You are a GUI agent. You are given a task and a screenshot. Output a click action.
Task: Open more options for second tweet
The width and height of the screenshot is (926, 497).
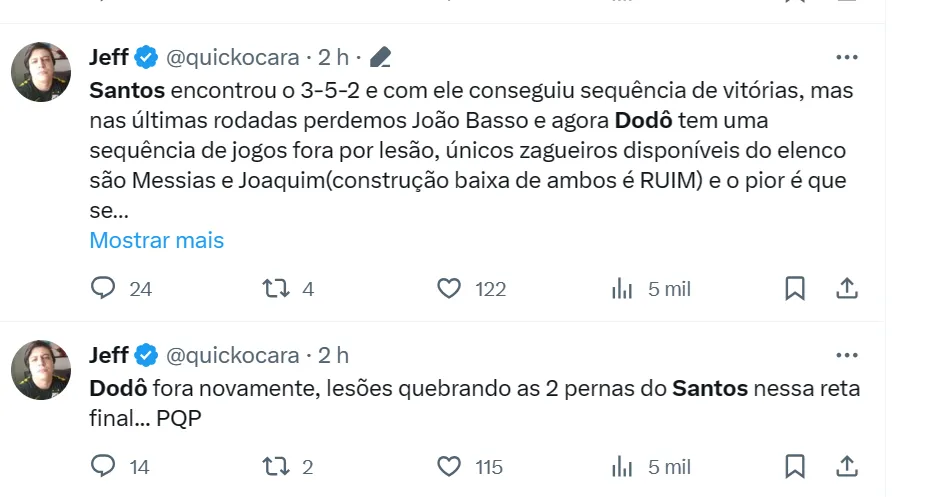846,355
